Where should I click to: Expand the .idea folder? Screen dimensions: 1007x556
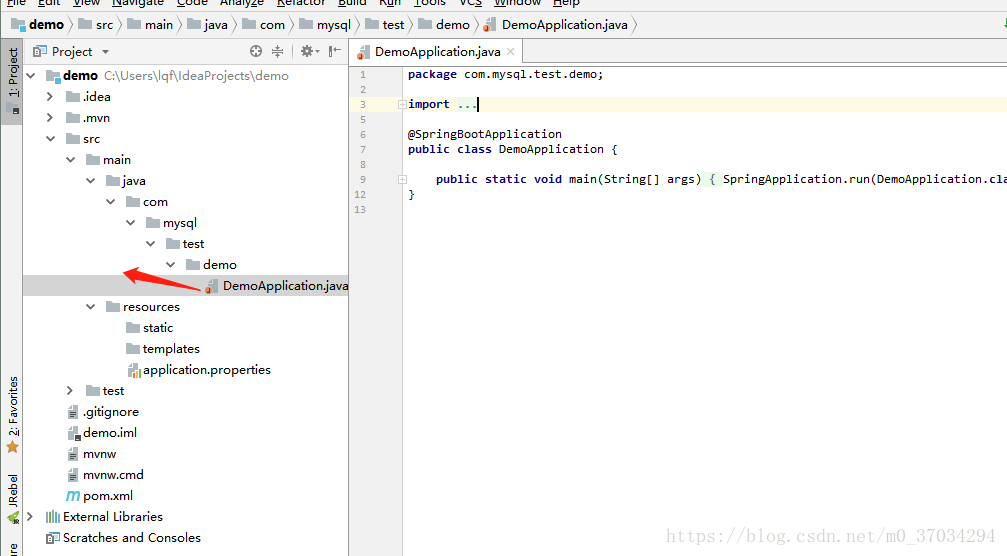[50, 97]
